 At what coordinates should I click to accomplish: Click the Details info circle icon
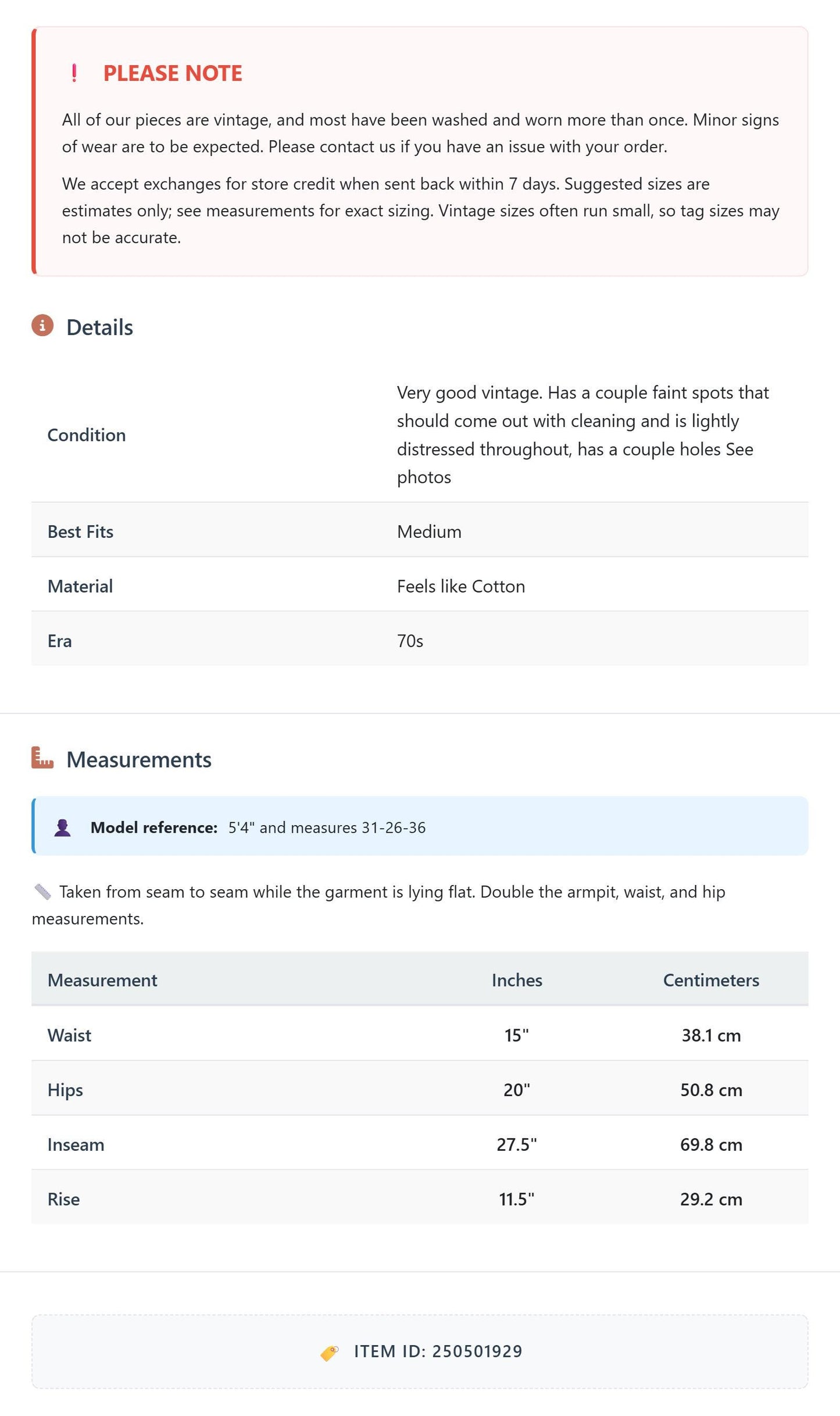pyautogui.click(x=42, y=326)
